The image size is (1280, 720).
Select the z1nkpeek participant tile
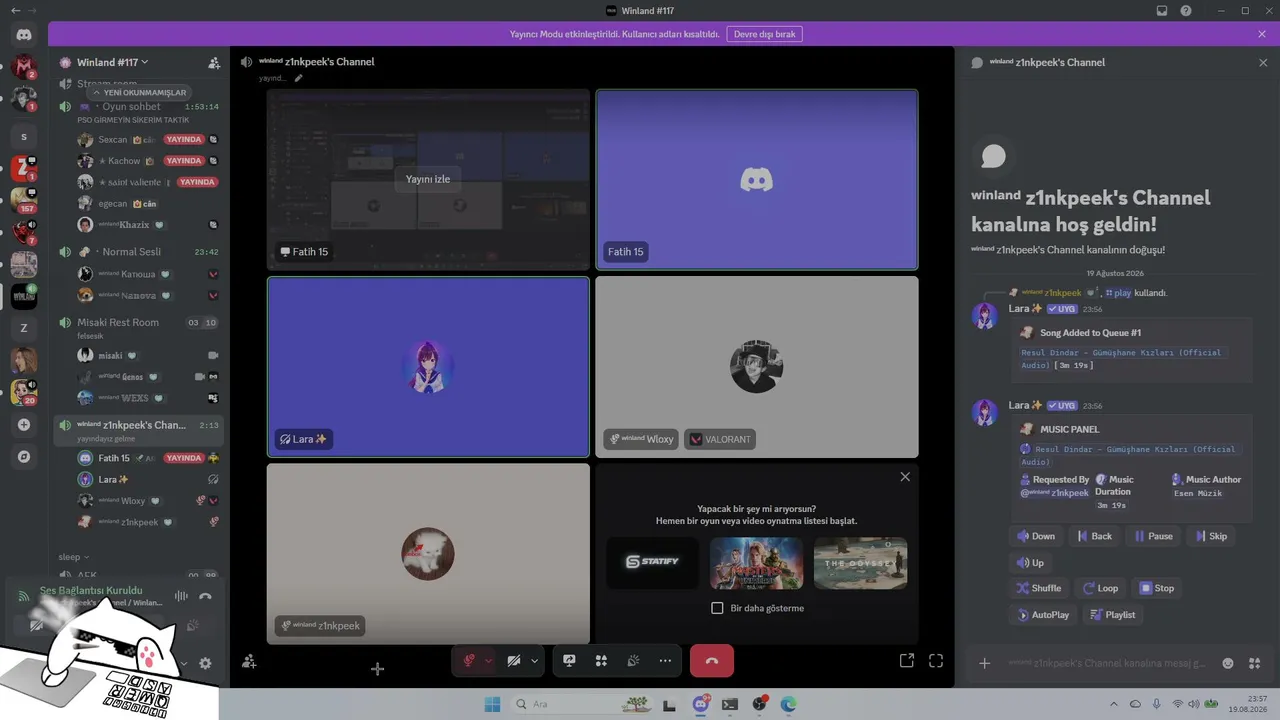[x=428, y=553]
